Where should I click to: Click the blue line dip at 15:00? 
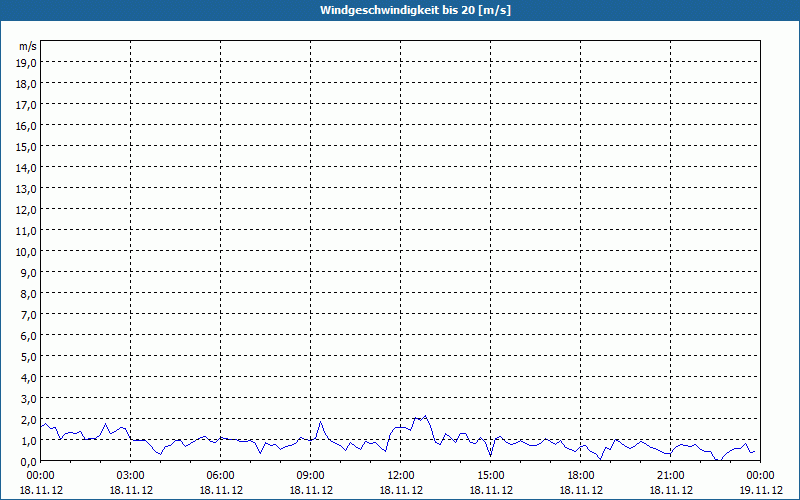491,456
